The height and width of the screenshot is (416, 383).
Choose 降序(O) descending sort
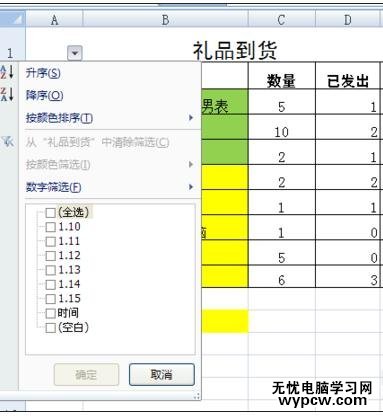[x=45, y=96]
